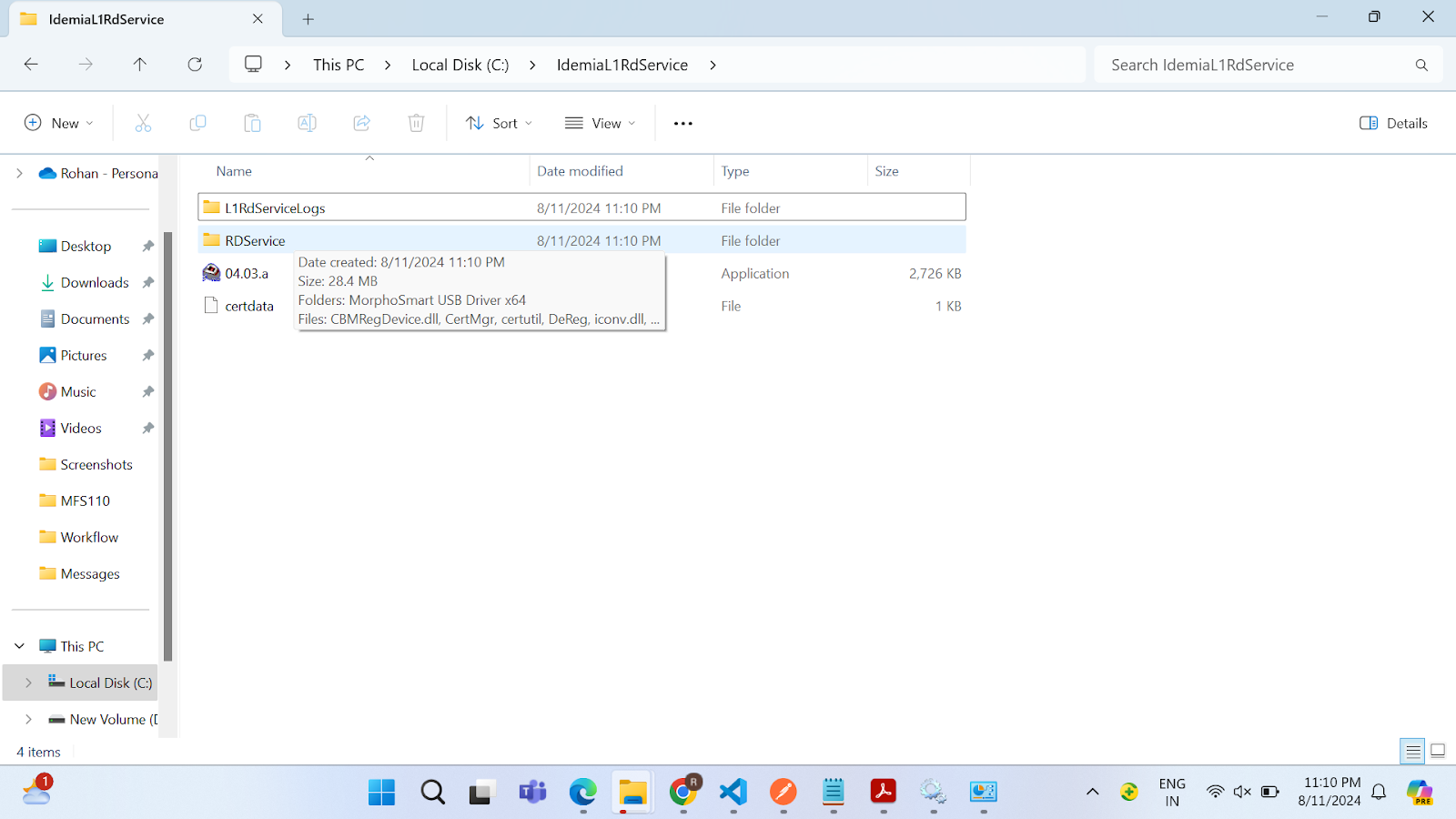This screenshot has height=819, width=1456.
Task: Open Desktop in quick access
Action: click(86, 246)
